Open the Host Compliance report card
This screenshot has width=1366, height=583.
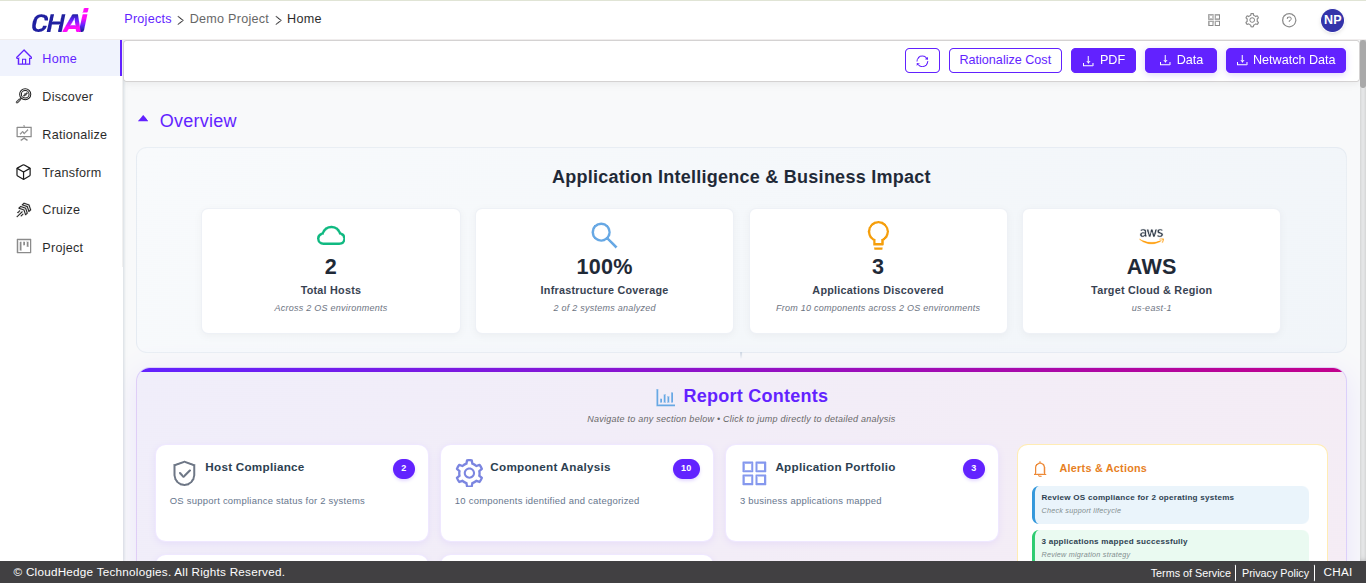pyautogui.click(x=291, y=492)
